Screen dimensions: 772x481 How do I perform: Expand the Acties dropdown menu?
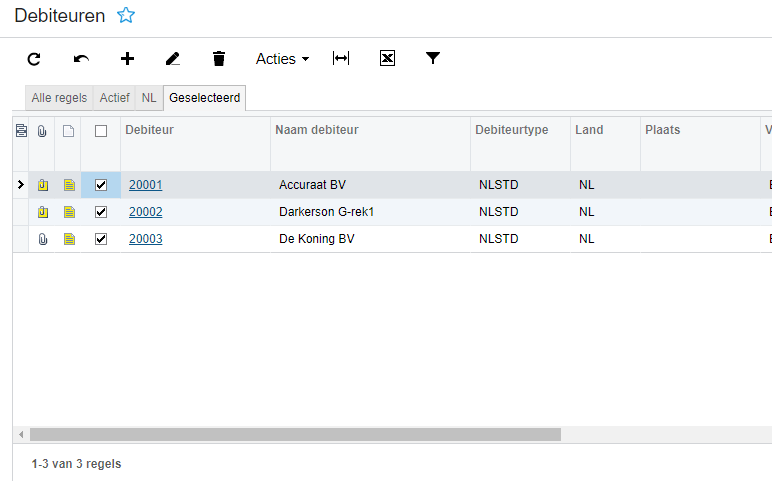[x=282, y=59]
